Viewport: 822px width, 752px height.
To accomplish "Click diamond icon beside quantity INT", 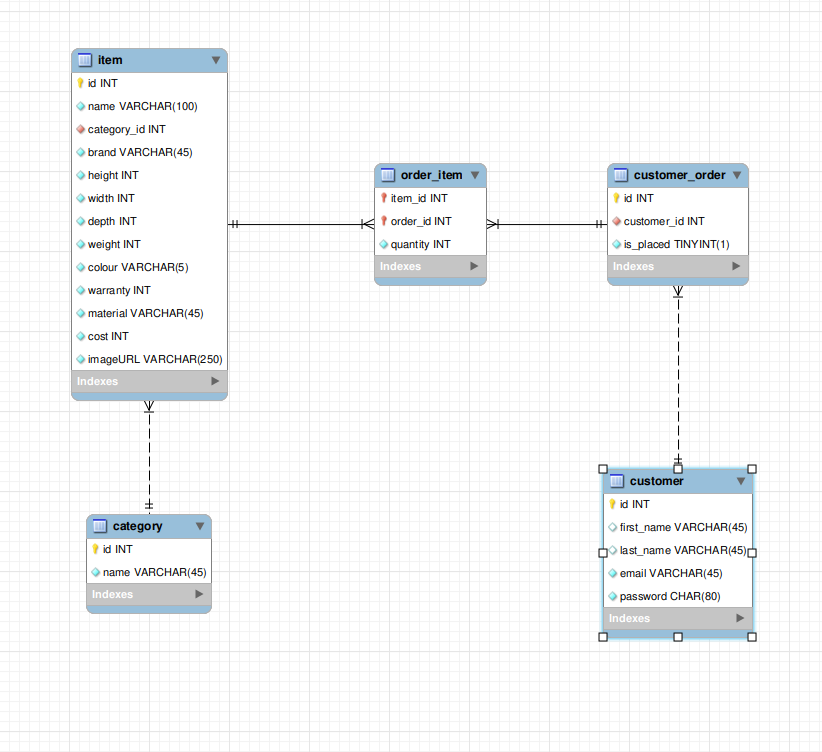I will point(383,244).
